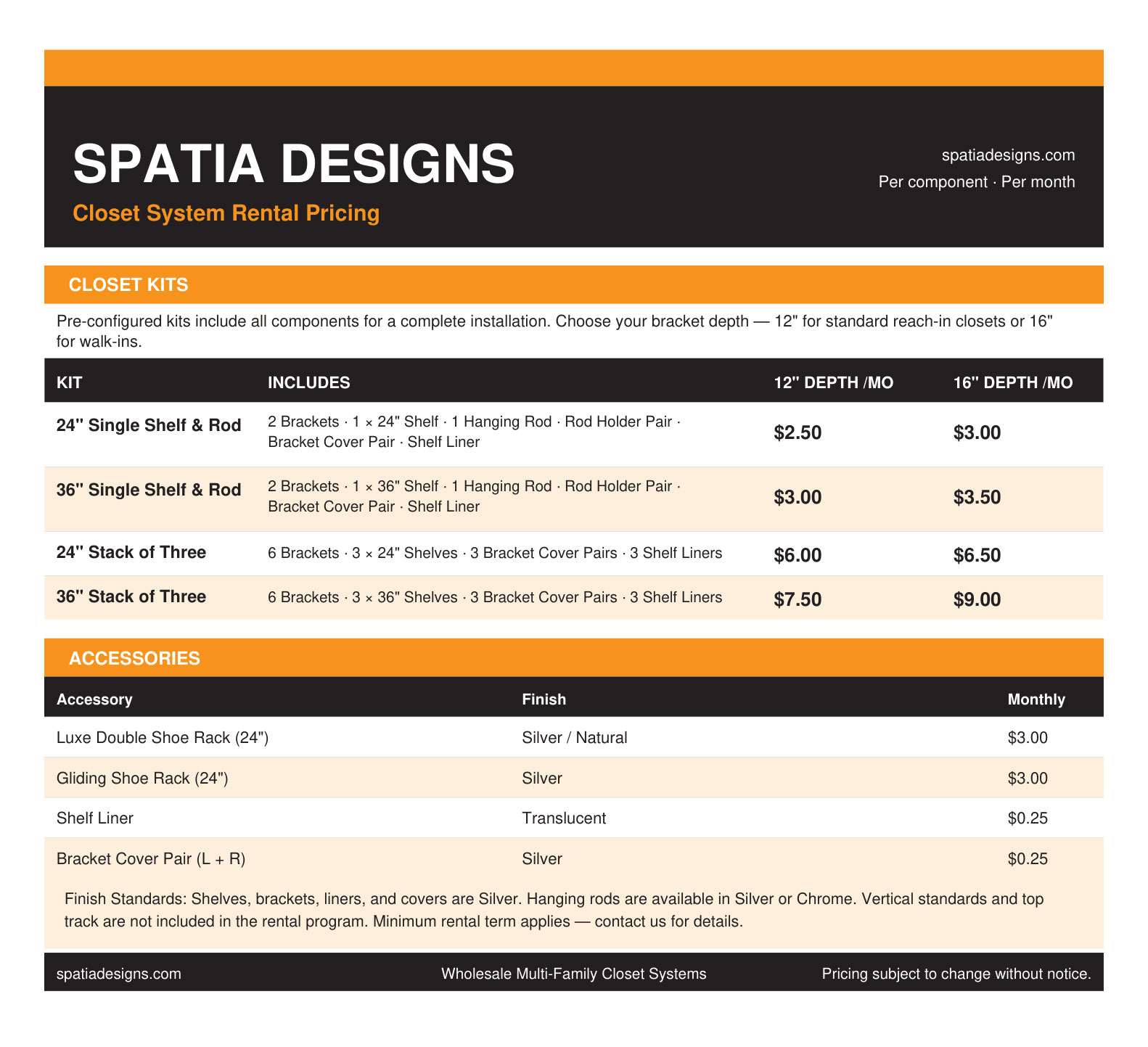Click the Finish column header in Accessories

(544, 699)
